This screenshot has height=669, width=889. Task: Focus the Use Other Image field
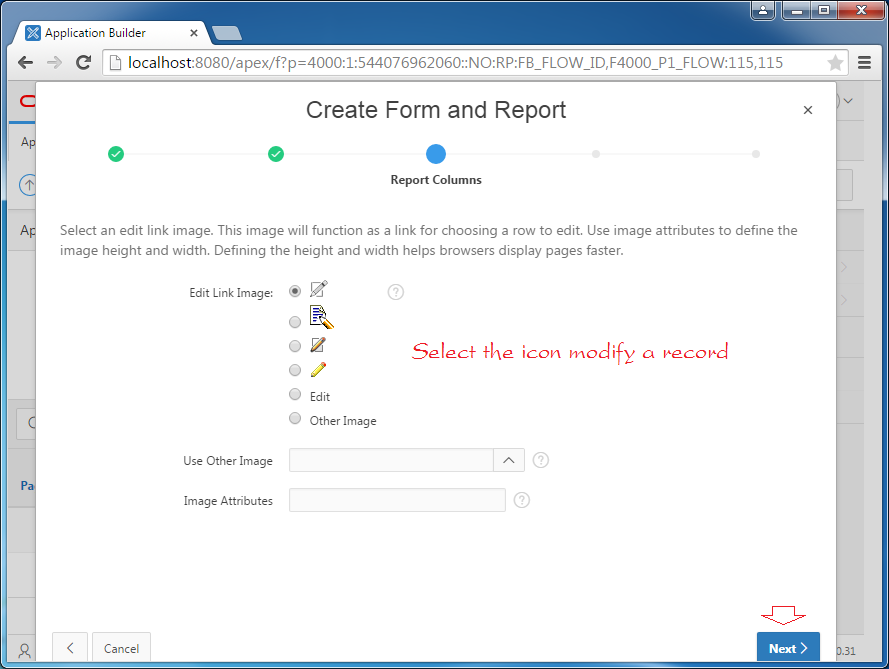pyautogui.click(x=391, y=460)
